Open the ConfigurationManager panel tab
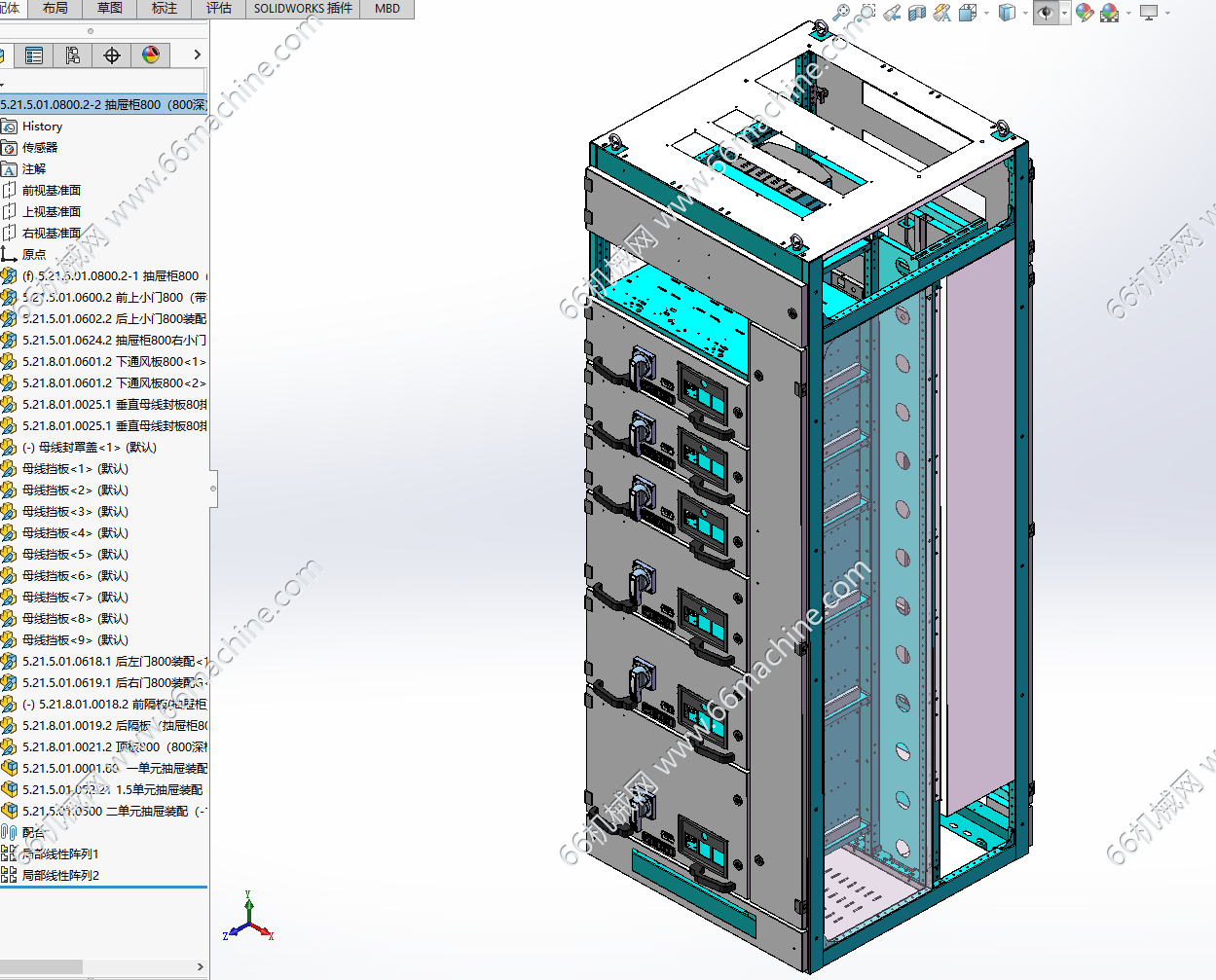 tap(73, 55)
